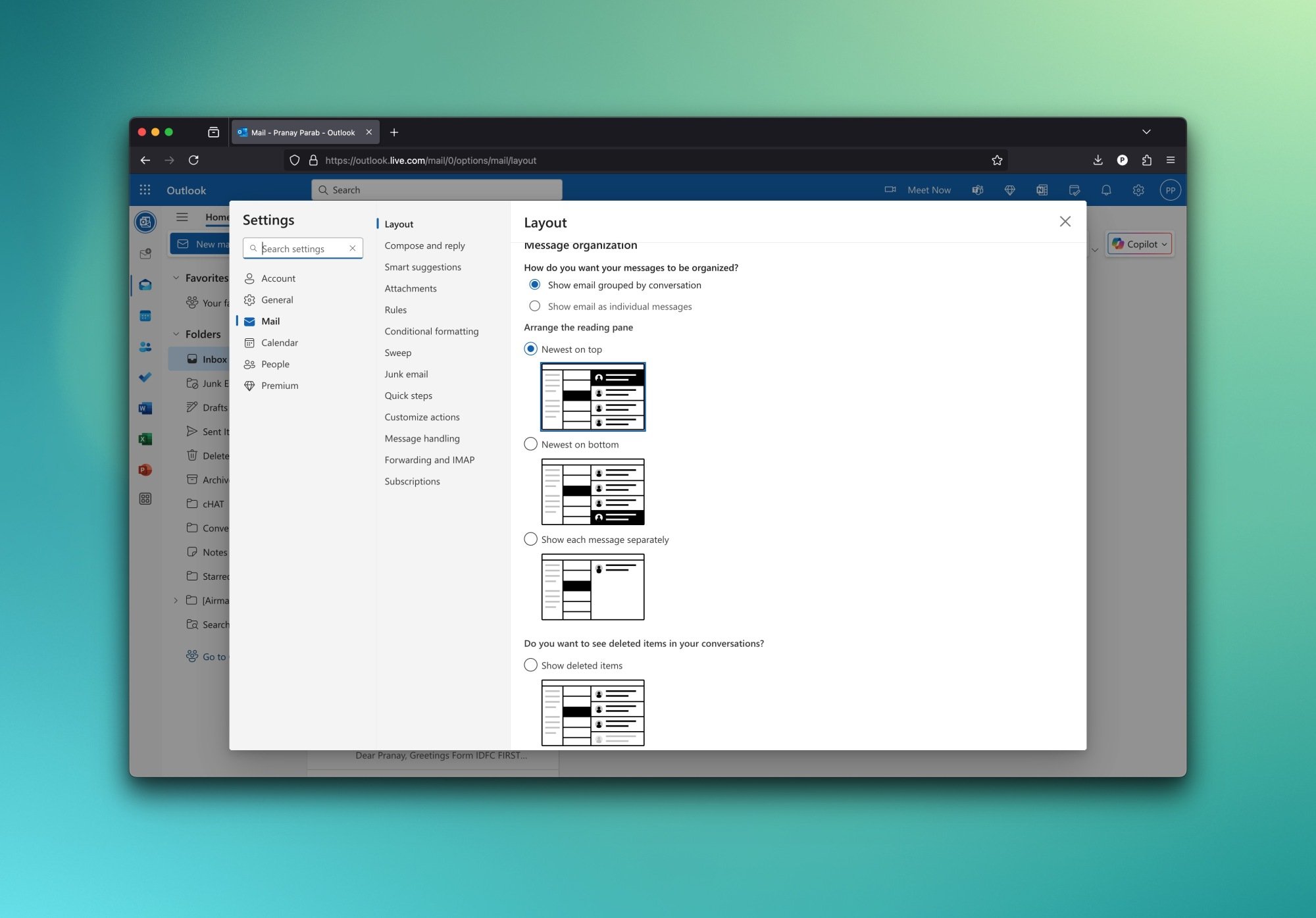This screenshot has width=1316, height=918.
Task: Go to Attachments settings
Action: [410, 288]
